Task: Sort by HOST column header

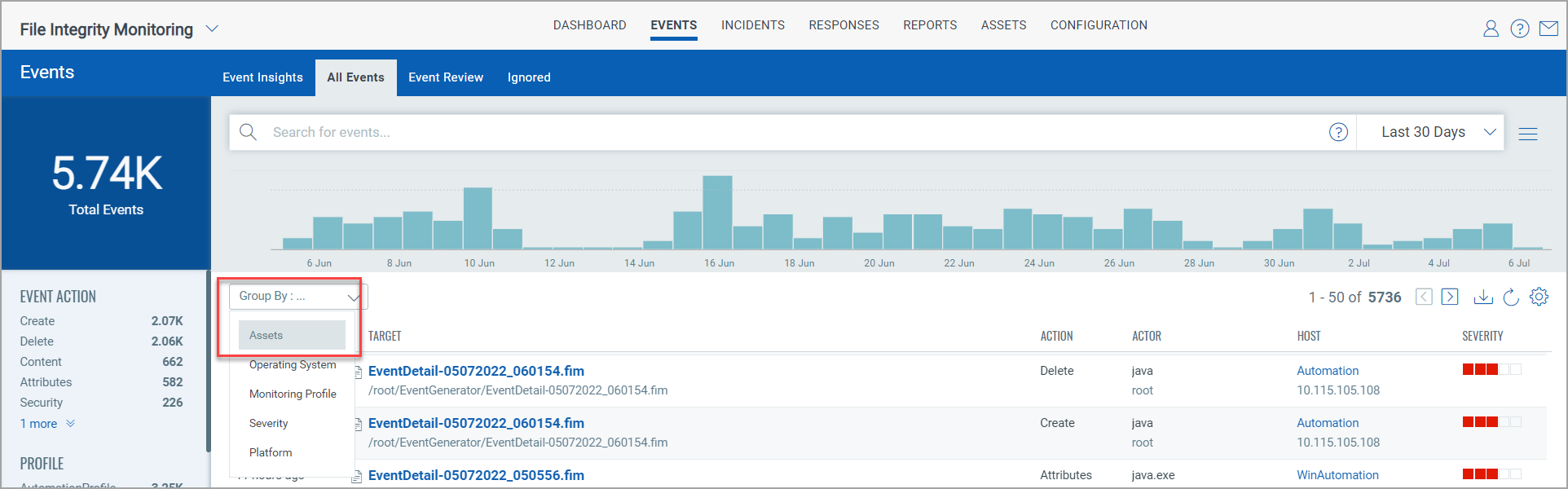Action: [x=1309, y=336]
